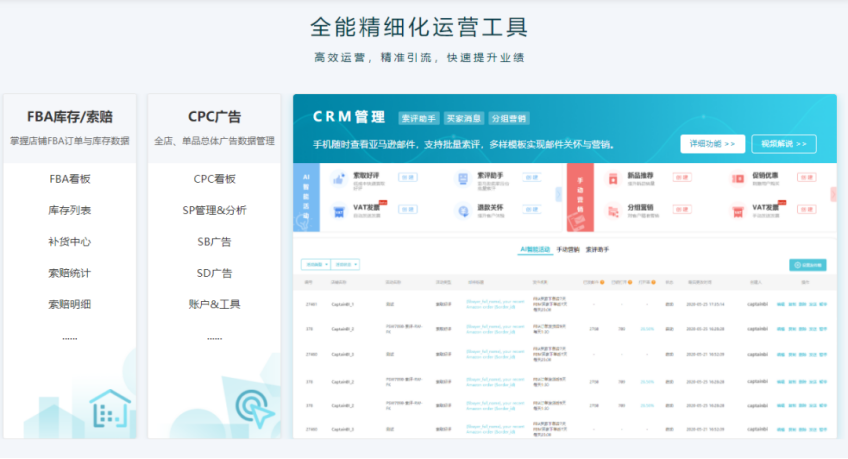The image size is (848, 459).
Task: Open 补货中心 in the FBA card
Action: point(70,242)
